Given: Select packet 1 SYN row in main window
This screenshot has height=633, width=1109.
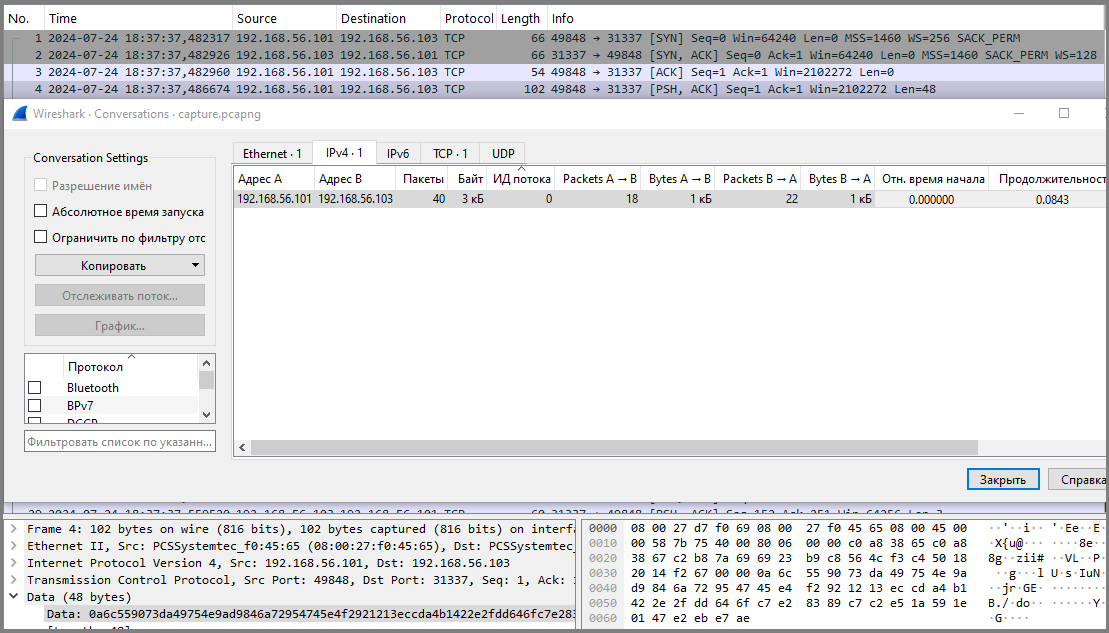Looking at the screenshot, I should [554, 38].
